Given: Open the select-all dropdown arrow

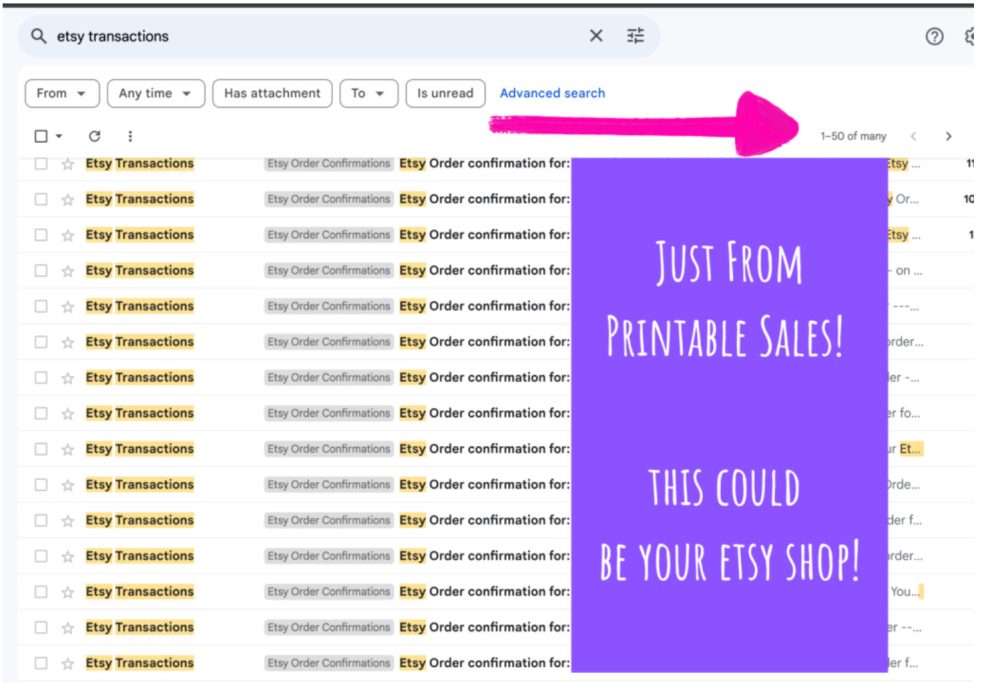Looking at the screenshot, I should point(59,136).
